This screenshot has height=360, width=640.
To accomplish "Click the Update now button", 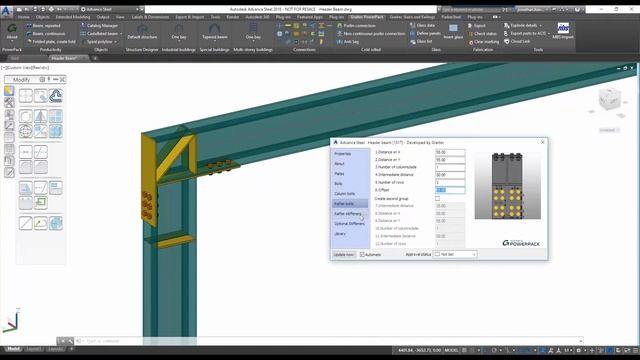I will (x=344, y=255).
